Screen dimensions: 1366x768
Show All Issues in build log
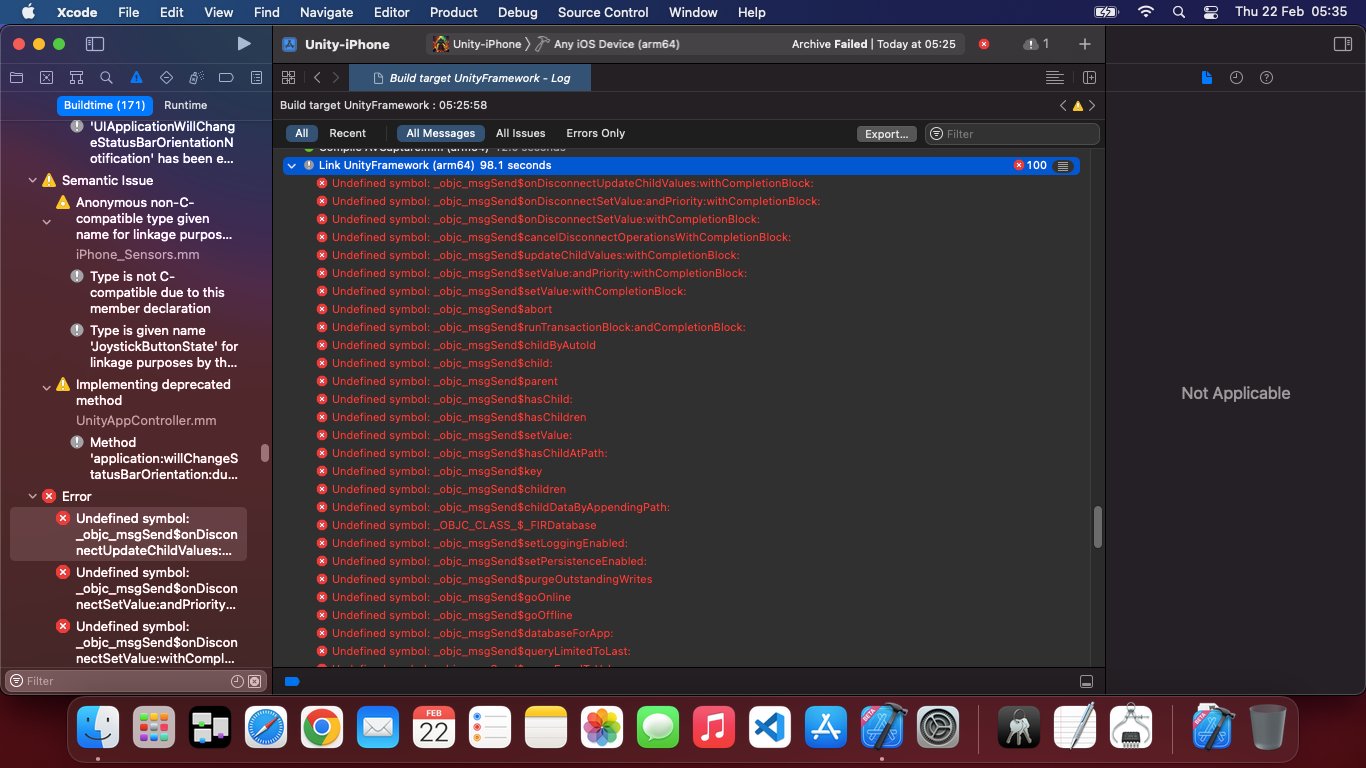[x=520, y=133]
